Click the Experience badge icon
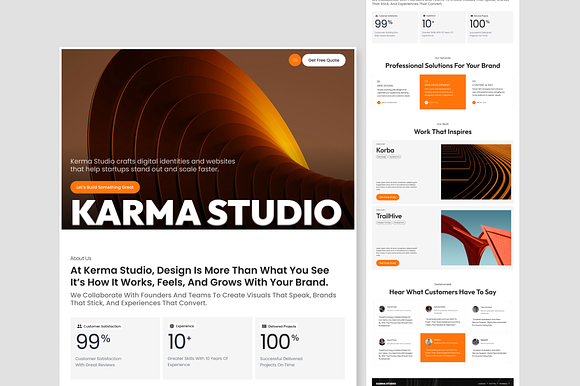The image size is (580, 386). 172,326
